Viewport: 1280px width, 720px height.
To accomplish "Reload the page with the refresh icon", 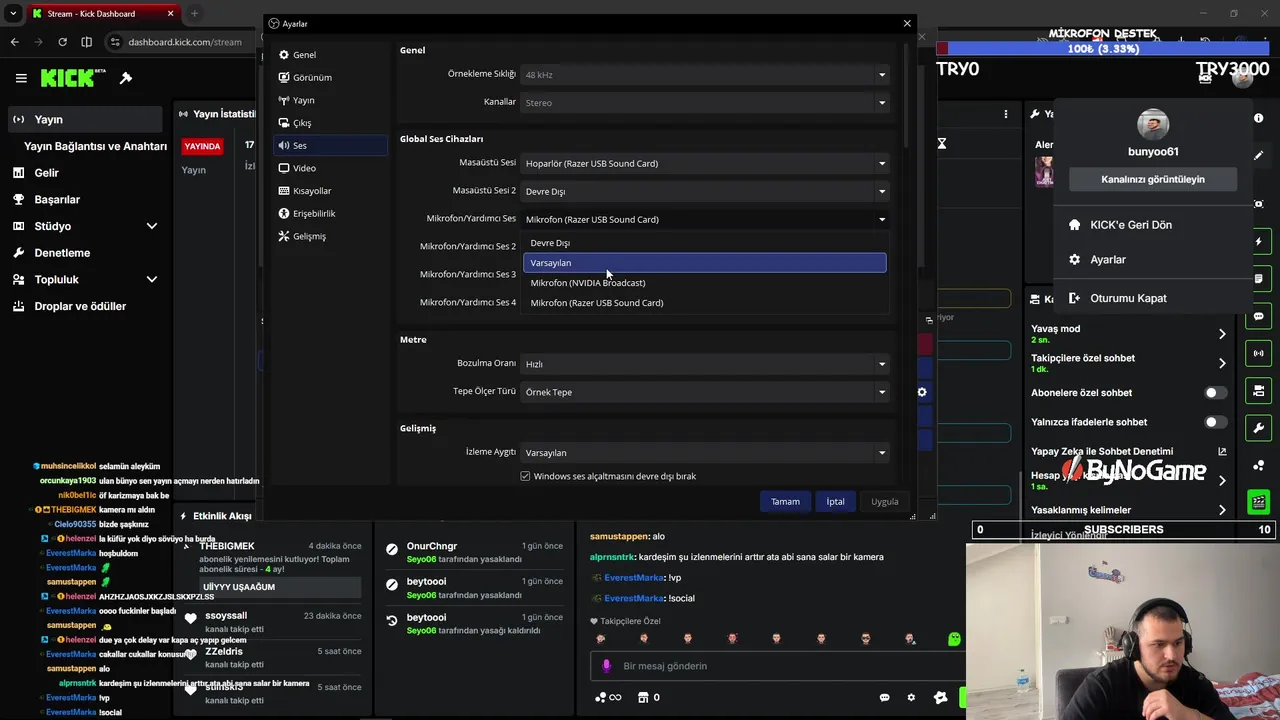I will point(62,42).
